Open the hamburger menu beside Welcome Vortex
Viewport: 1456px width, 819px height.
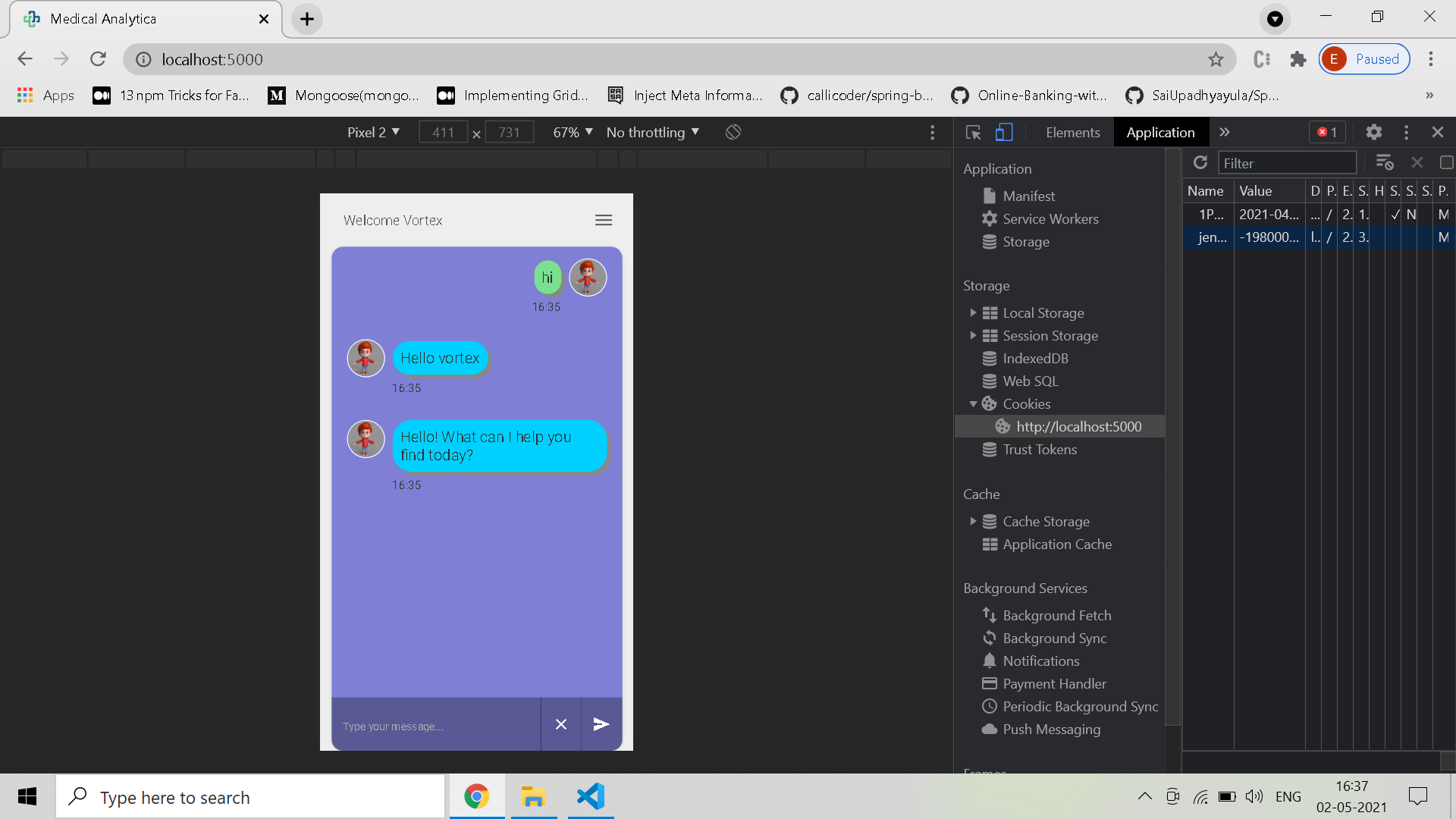pyautogui.click(x=604, y=220)
